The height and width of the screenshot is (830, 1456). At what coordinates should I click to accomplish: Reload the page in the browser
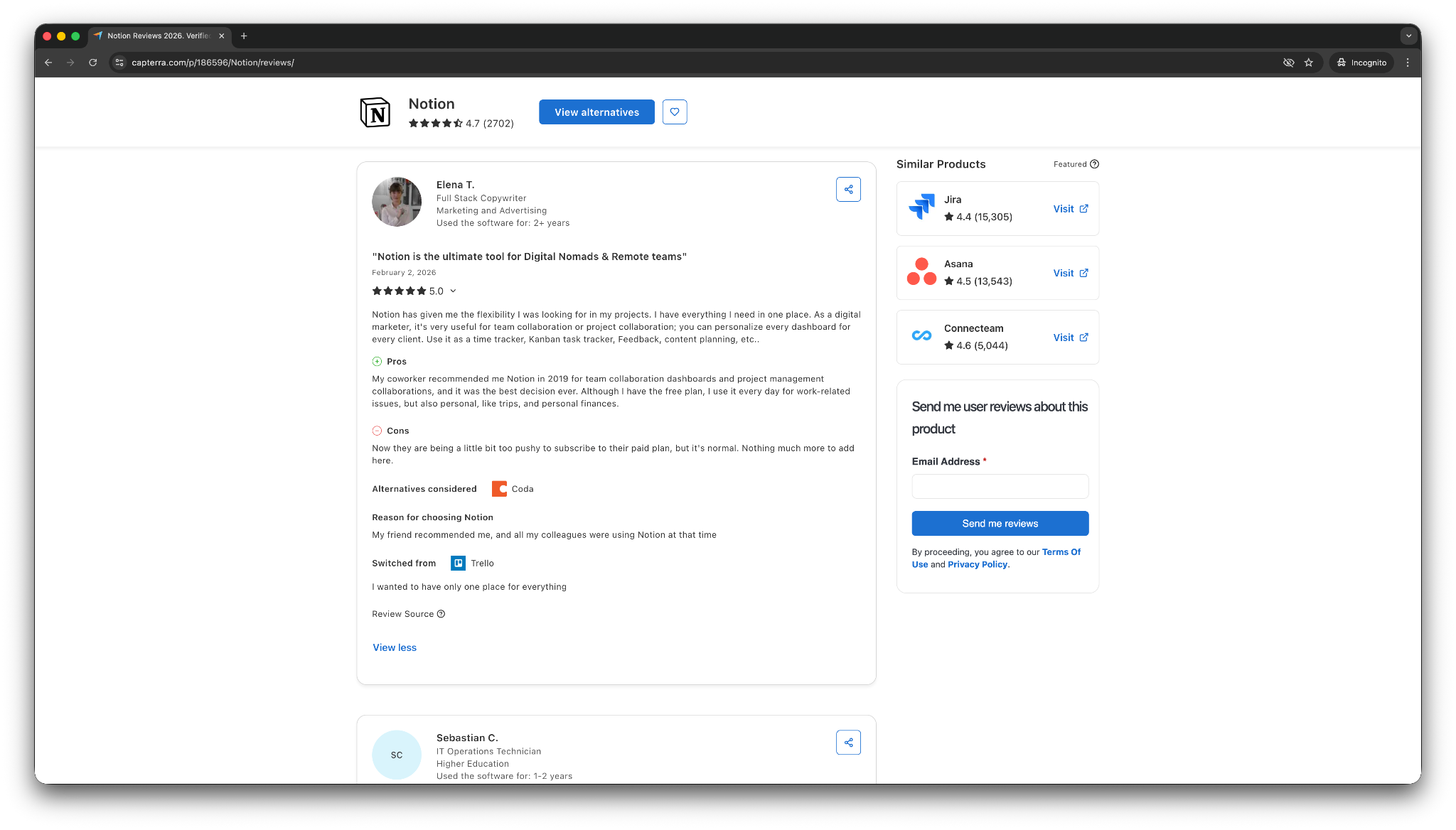[x=92, y=63]
